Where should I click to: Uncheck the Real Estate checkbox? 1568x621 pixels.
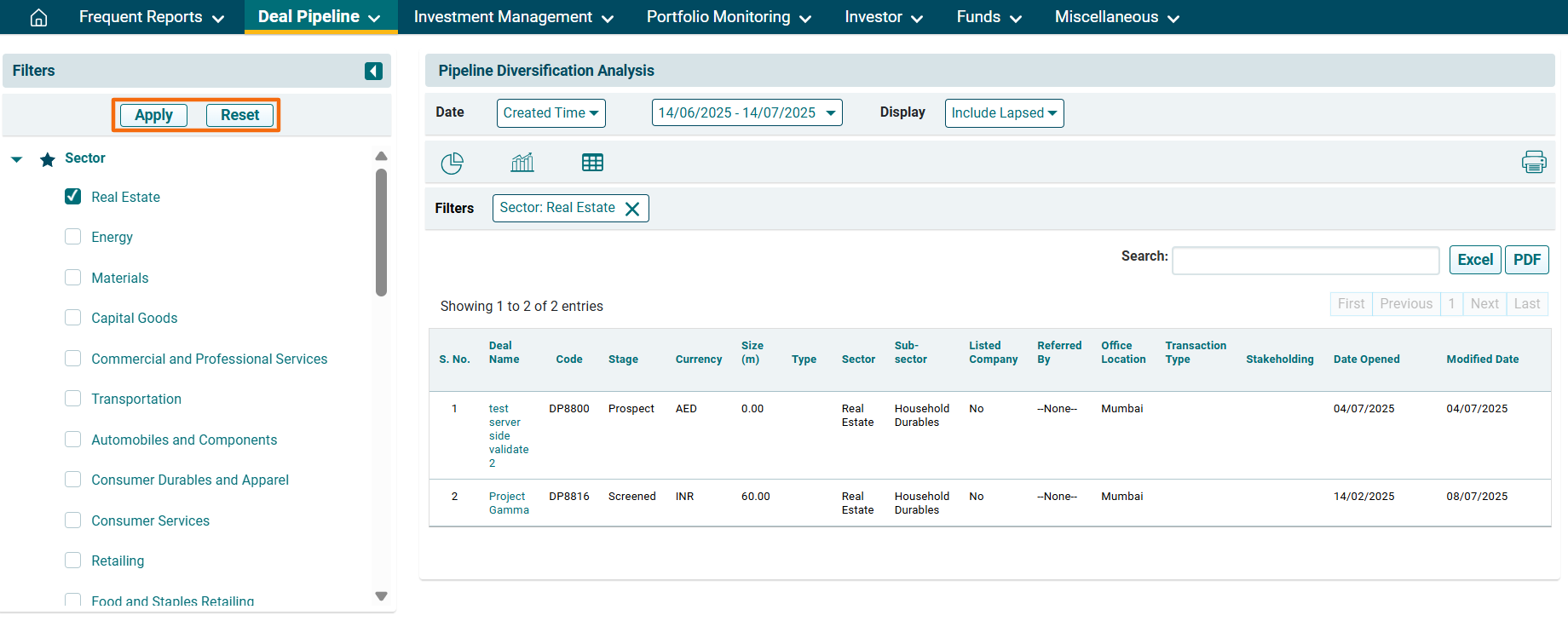click(73, 197)
